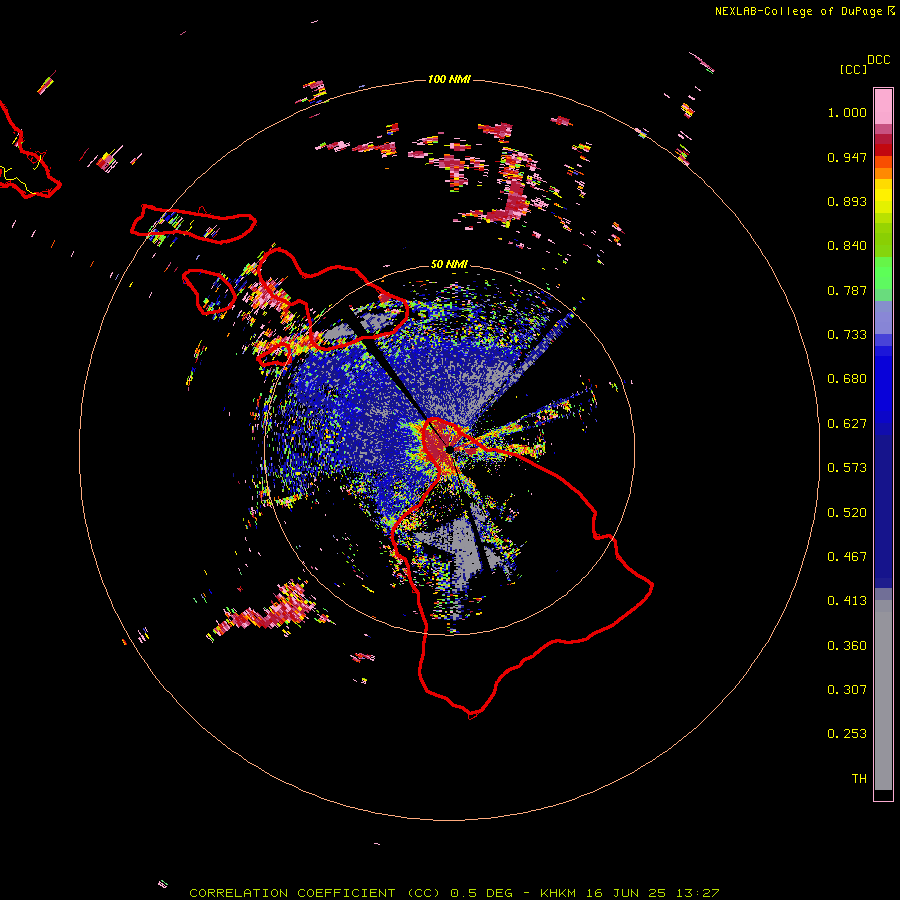The image size is (900, 900).
Task: Click the 0.840 legend value
Action: [847, 246]
